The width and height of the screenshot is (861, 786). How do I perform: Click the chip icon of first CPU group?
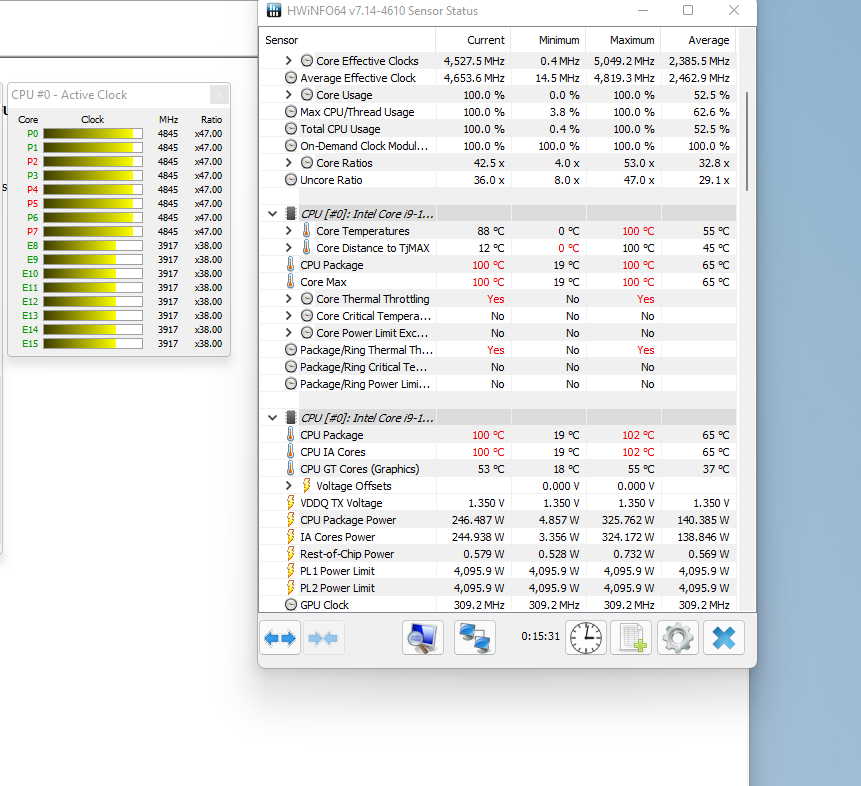291,214
